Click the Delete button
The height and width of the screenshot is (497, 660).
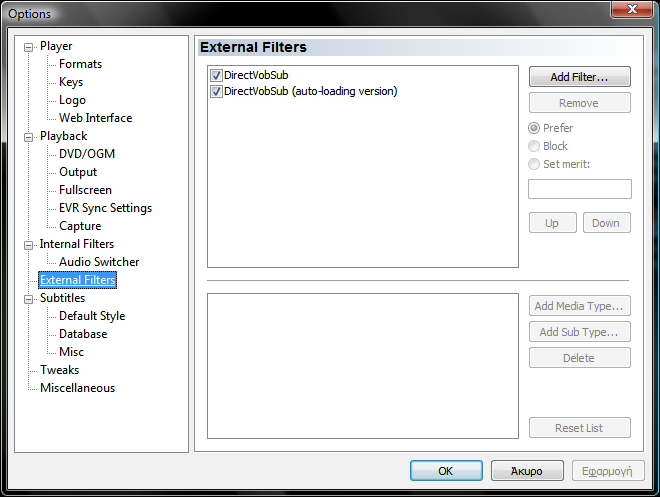(580, 358)
